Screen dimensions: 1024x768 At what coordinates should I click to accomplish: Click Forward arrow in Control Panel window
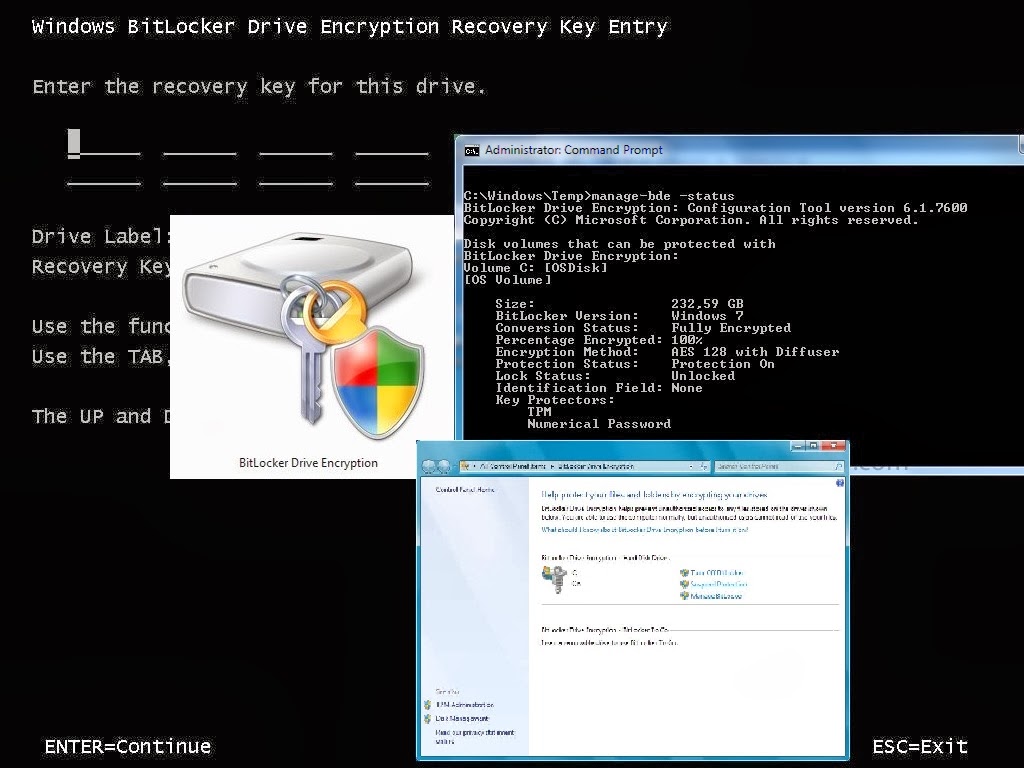click(x=444, y=466)
